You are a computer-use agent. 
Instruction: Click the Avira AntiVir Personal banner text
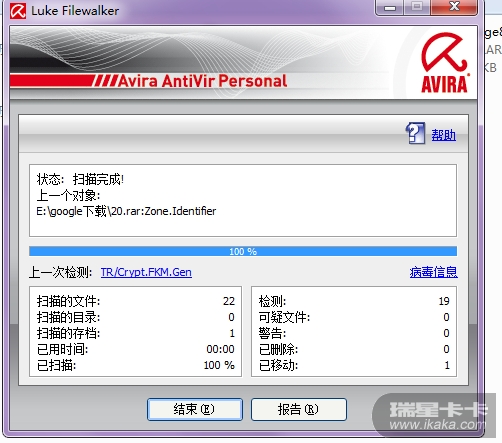click(x=202, y=81)
